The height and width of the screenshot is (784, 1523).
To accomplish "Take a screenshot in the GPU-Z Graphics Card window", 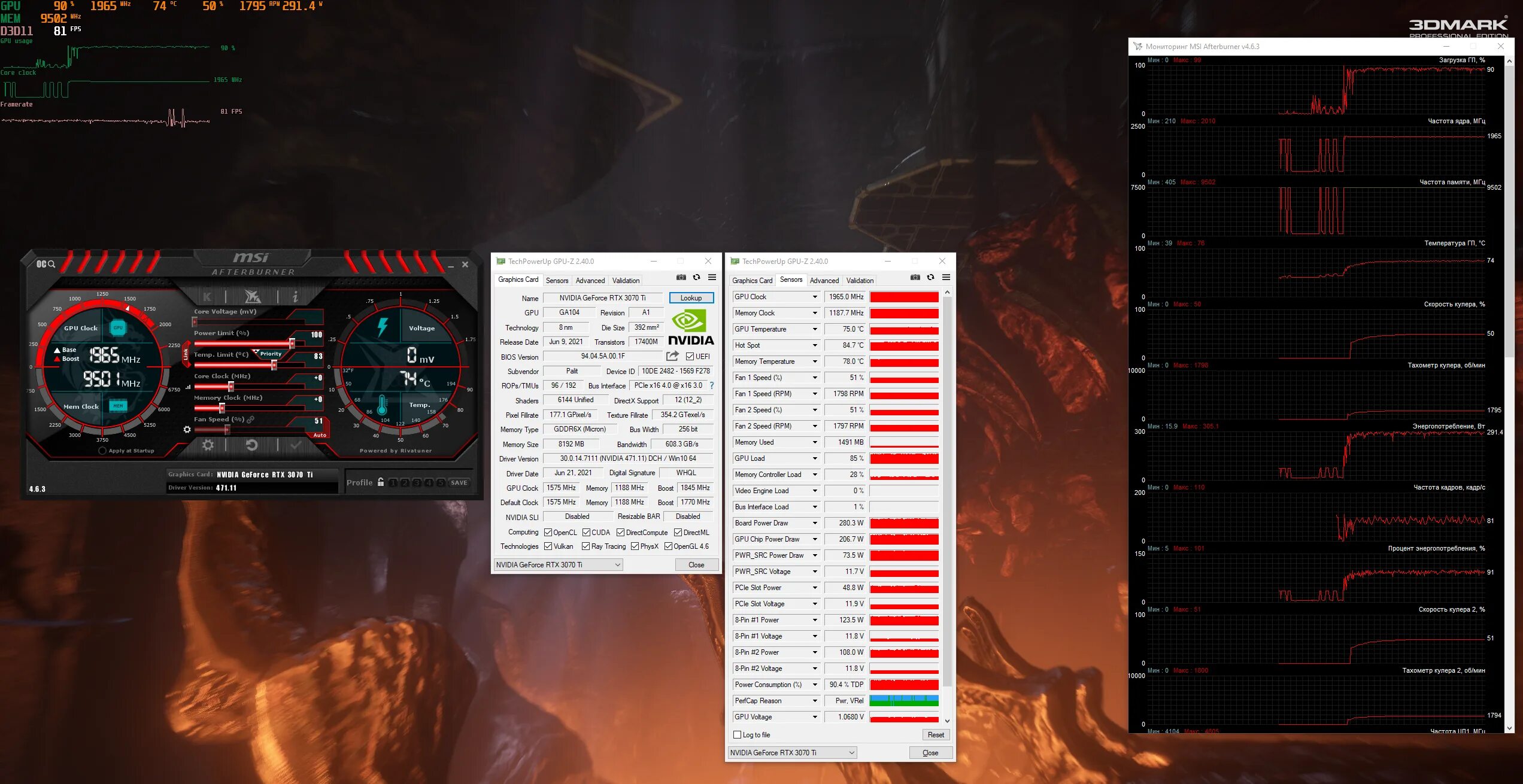I will point(681,277).
